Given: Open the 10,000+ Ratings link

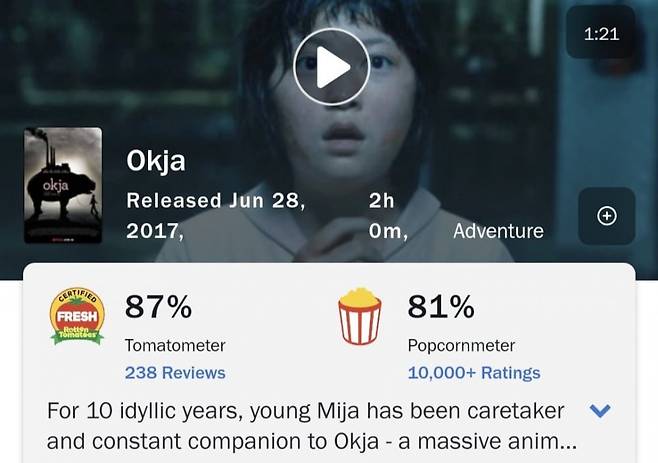Looking at the screenshot, I should coord(474,372).
